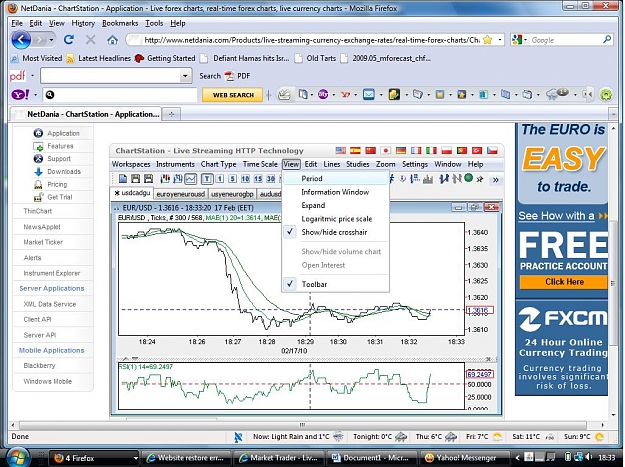Open tab list dropdown at tab bar end
625x467 pixels.
[613, 115]
